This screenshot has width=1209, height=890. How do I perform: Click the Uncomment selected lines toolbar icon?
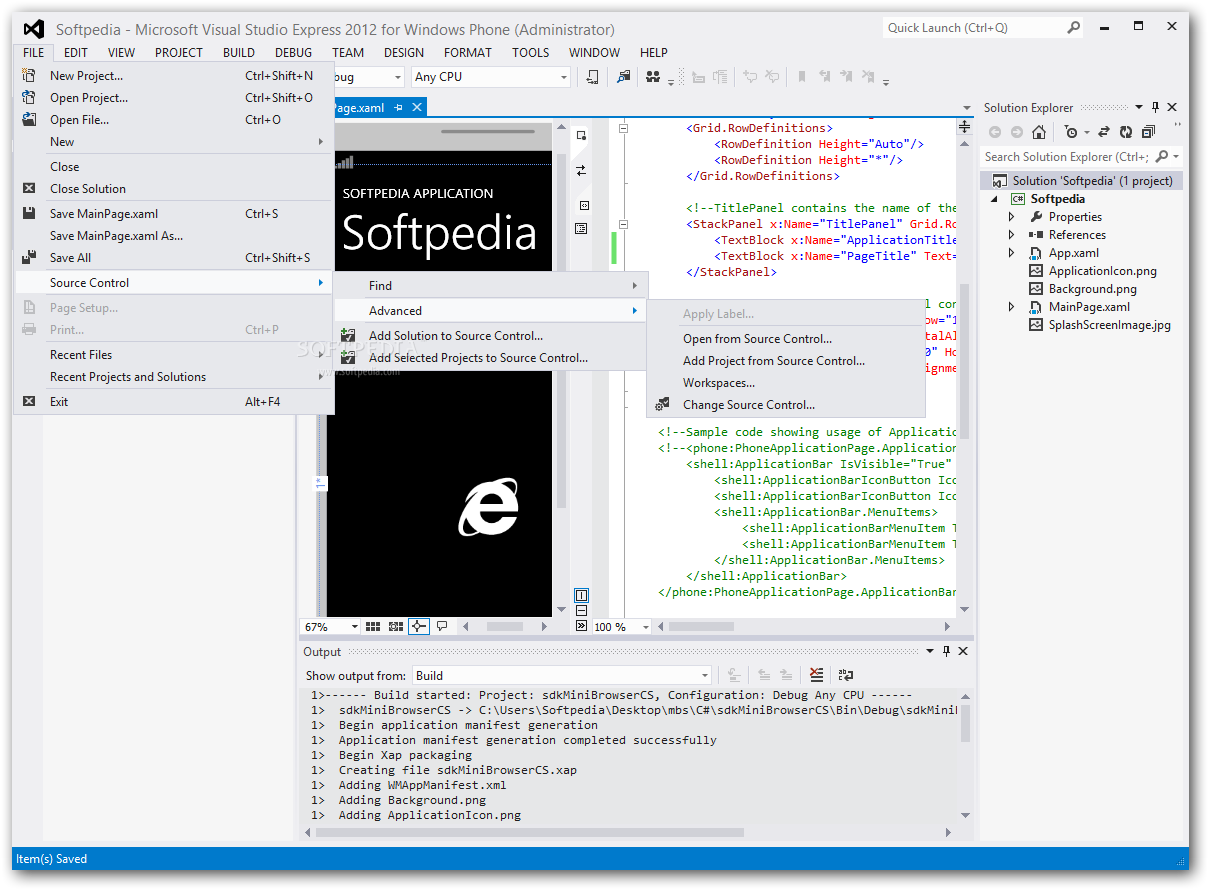774,76
